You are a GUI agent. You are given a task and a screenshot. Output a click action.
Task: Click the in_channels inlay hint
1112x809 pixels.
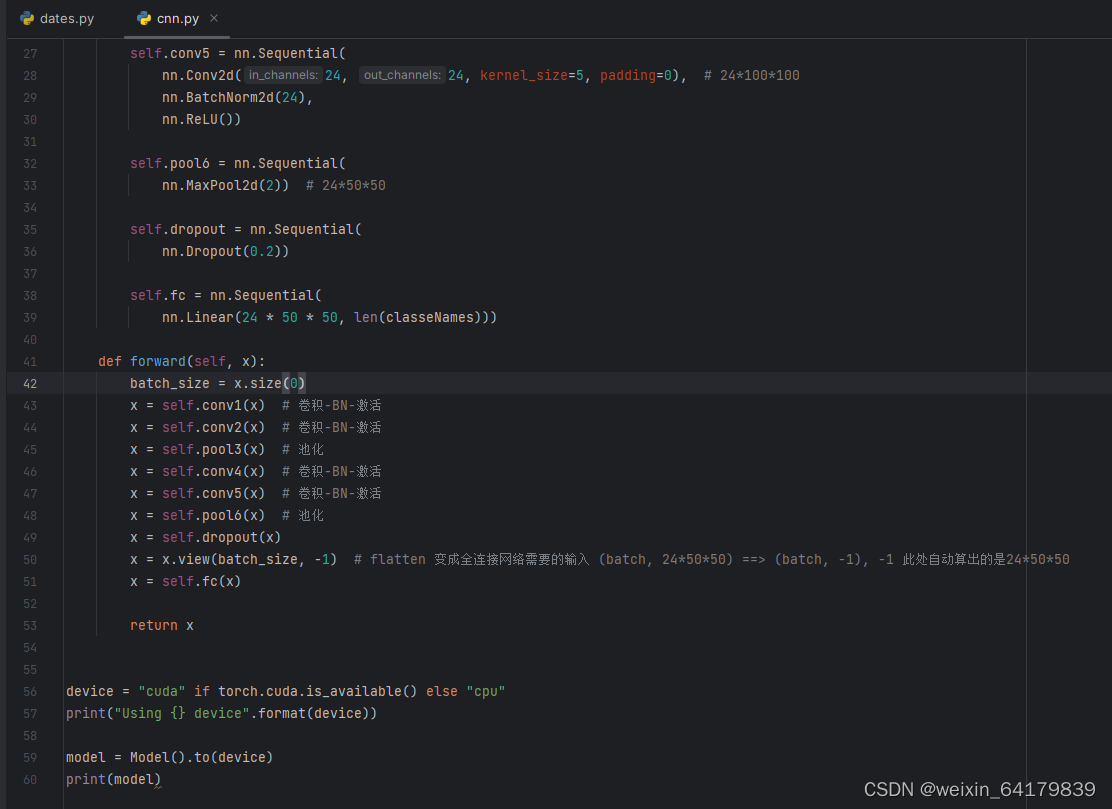tap(283, 75)
